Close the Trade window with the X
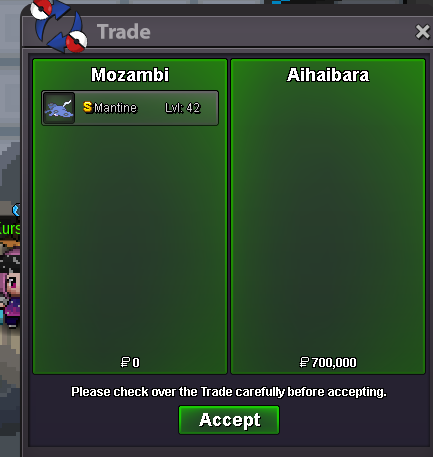The image size is (433, 457). point(423,32)
